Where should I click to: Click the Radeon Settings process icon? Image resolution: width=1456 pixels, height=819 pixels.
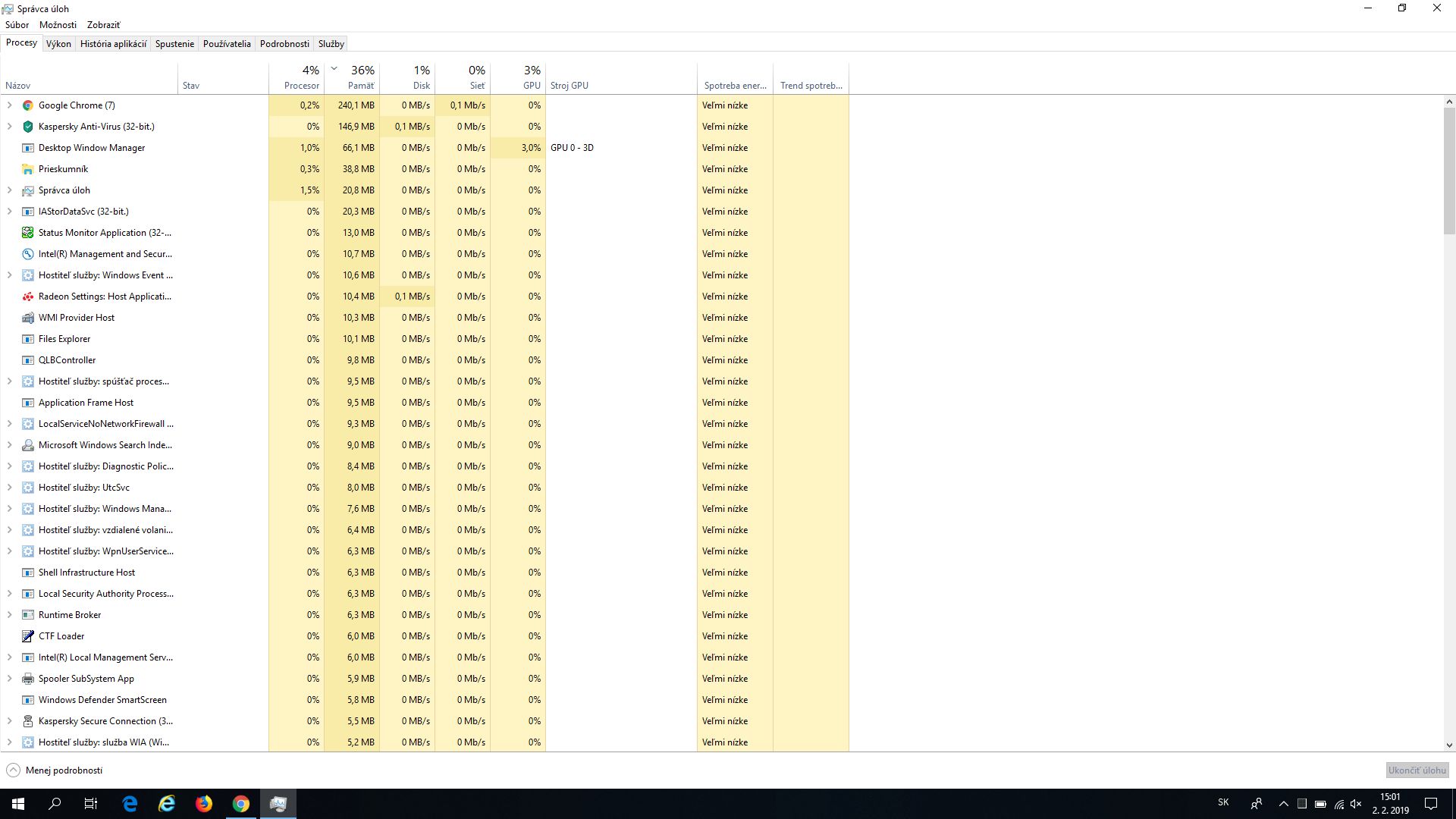tap(28, 297)
